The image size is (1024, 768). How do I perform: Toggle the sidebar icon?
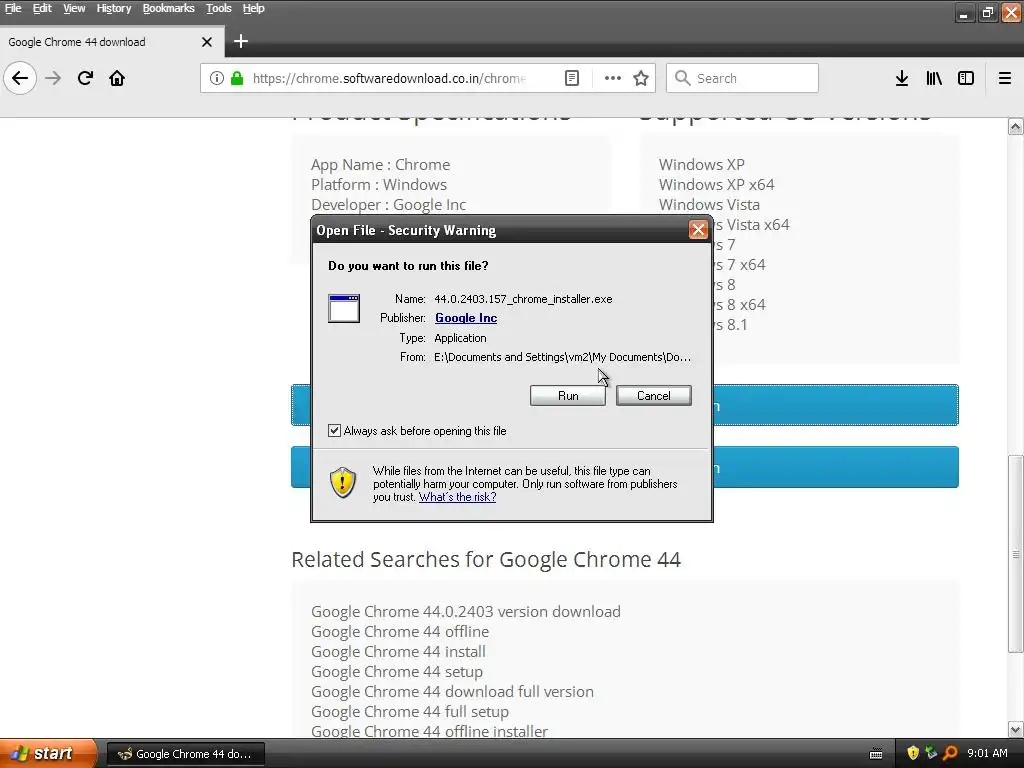[x=966, y=78]
